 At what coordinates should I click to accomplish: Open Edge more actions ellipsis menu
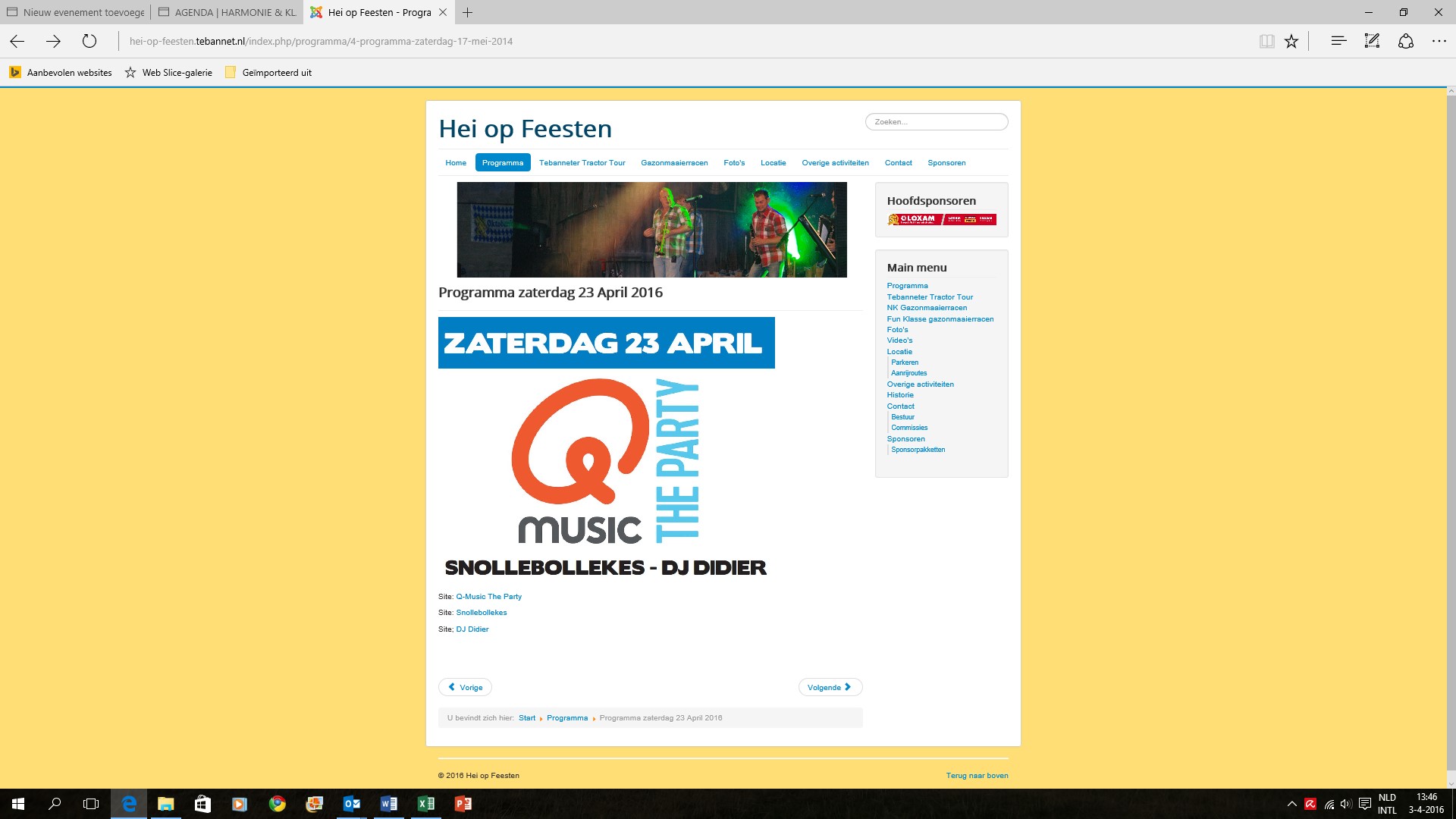pos(1439,41)
